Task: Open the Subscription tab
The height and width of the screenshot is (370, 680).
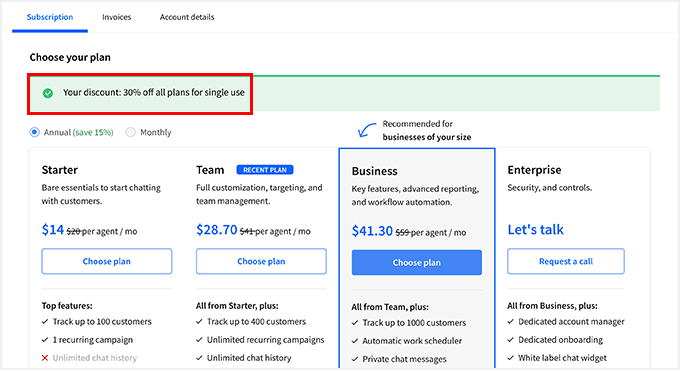Action: tap(50, 17)
